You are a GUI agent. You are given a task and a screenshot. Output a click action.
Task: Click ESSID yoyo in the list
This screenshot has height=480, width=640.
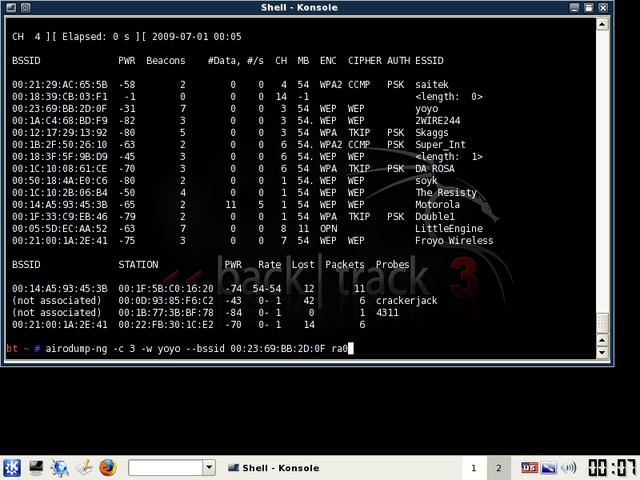click(427, 109)
